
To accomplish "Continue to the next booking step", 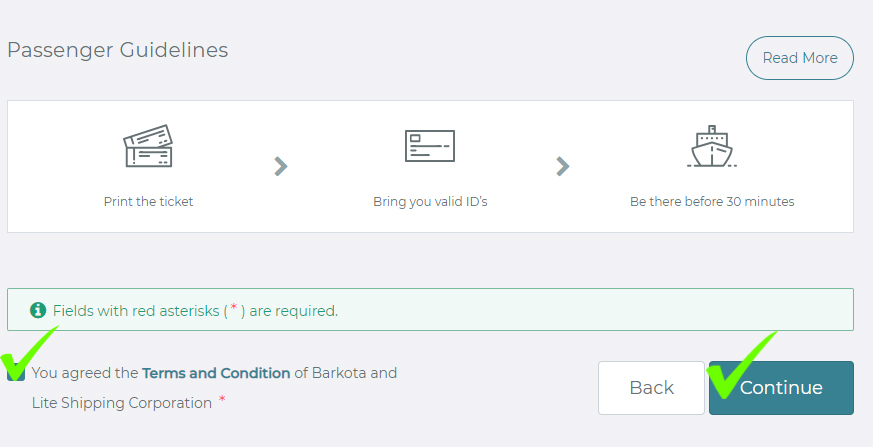I will click(781, 388).
